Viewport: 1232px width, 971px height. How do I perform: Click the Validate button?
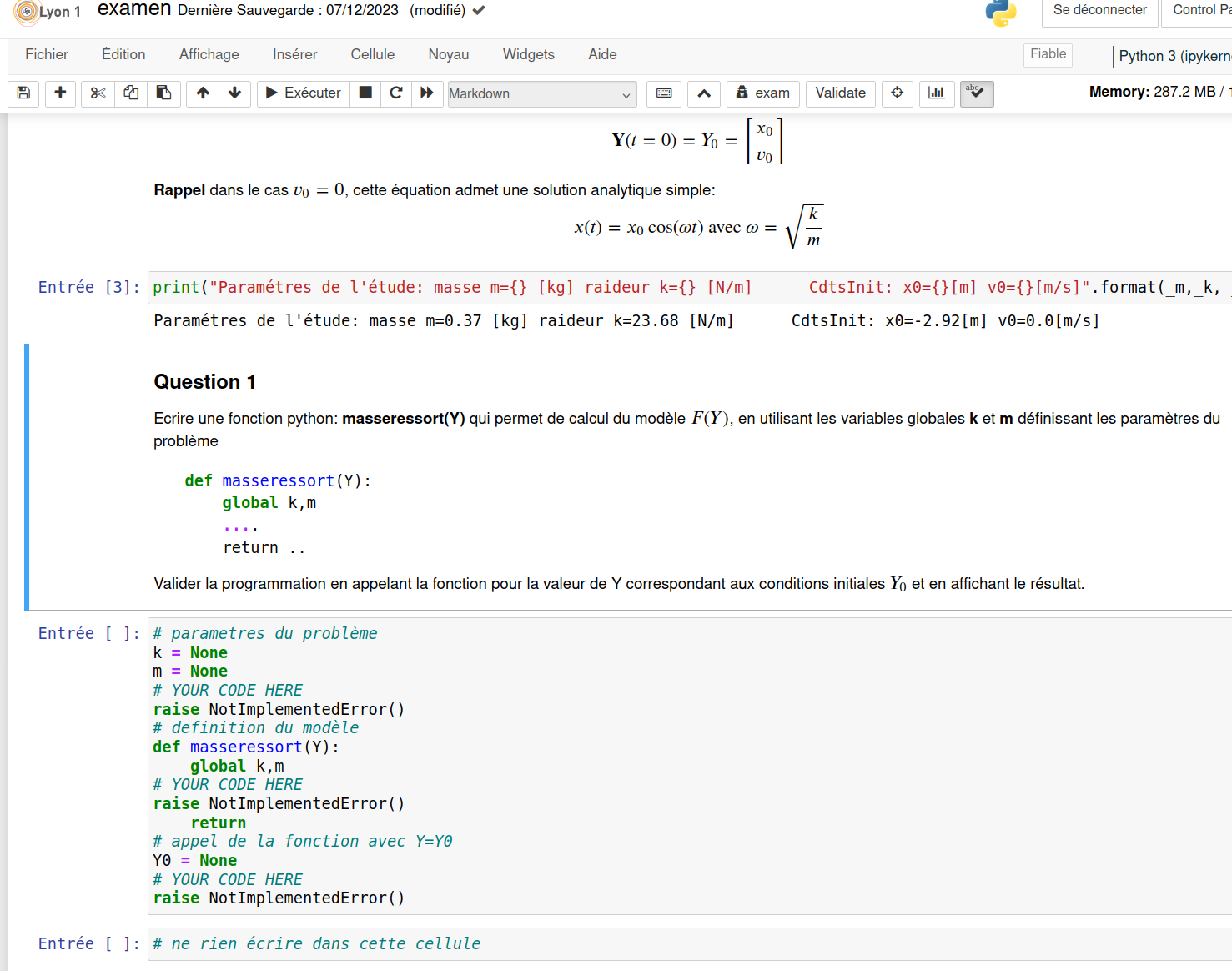[840, 93]
